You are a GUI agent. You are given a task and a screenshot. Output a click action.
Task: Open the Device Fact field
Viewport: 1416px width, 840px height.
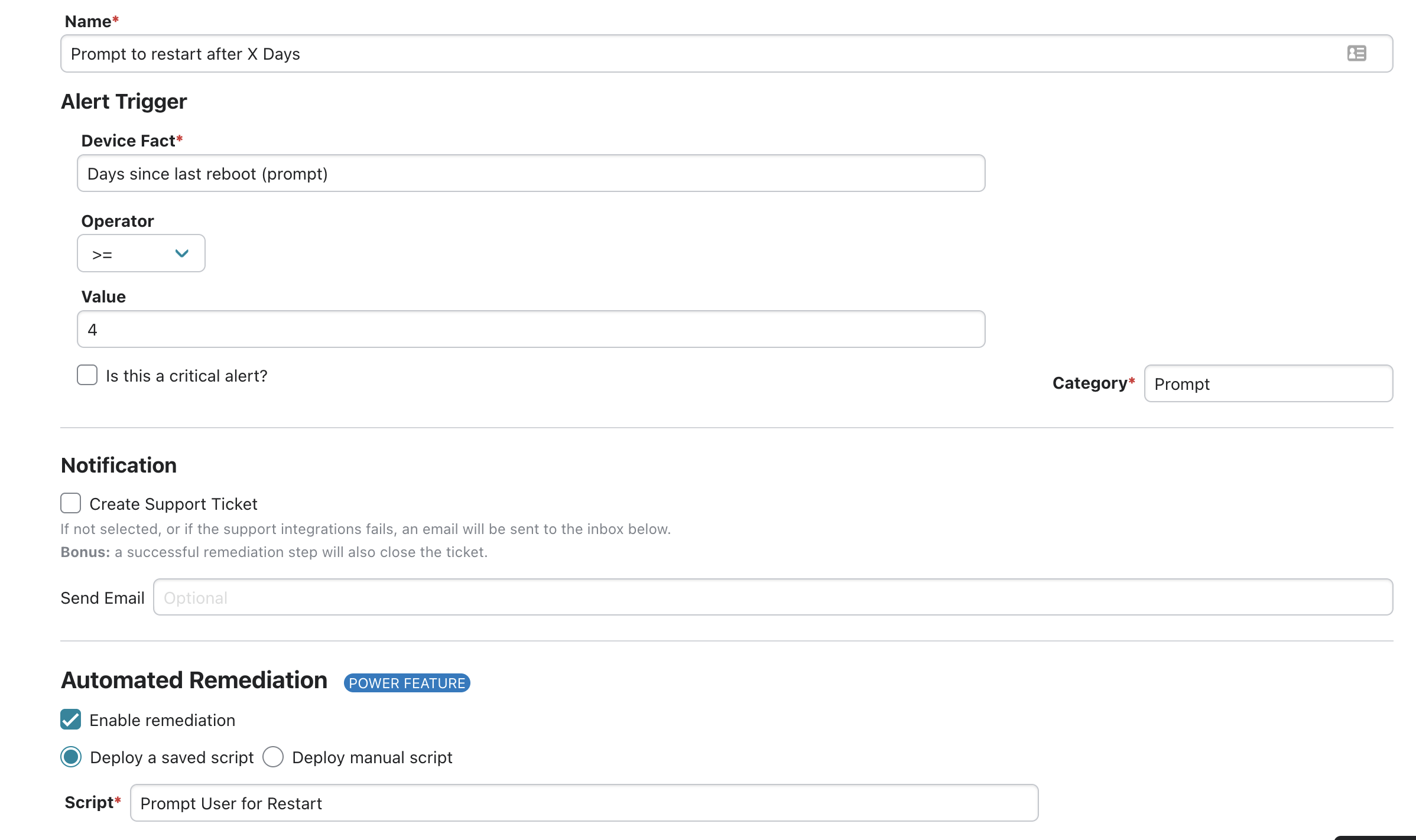pos(531,173)
